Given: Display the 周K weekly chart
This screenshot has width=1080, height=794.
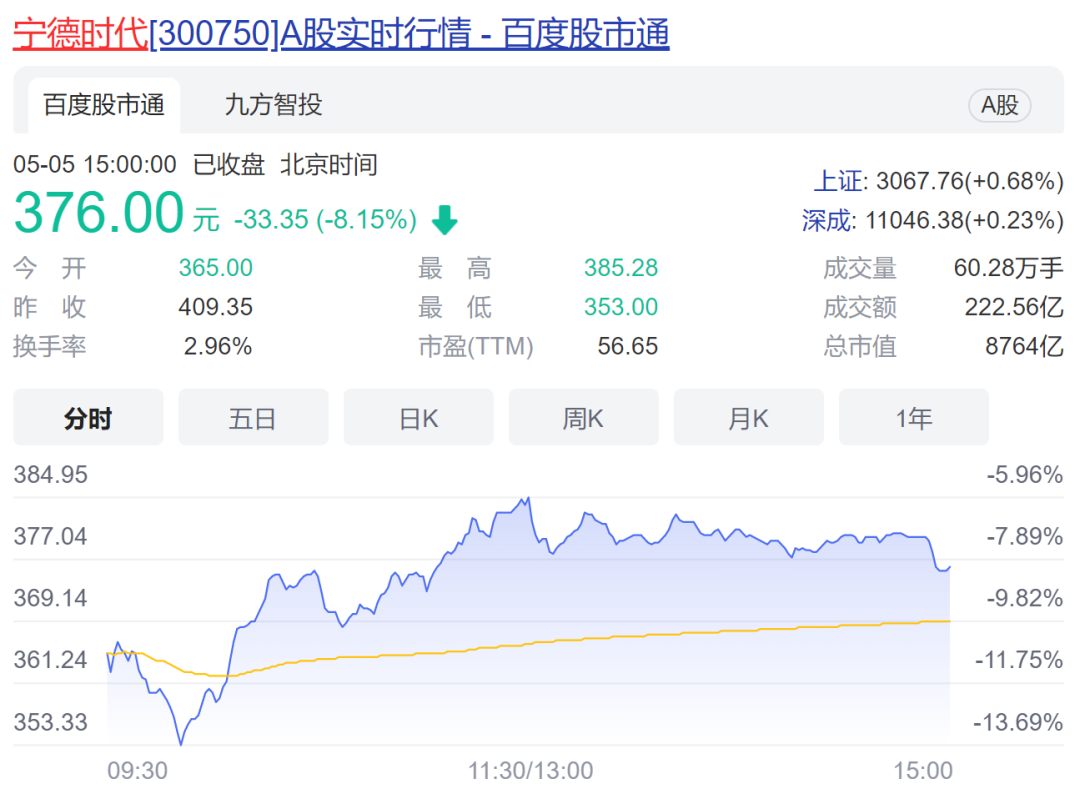Looking at the screenshot, I should tap(583, 418).
